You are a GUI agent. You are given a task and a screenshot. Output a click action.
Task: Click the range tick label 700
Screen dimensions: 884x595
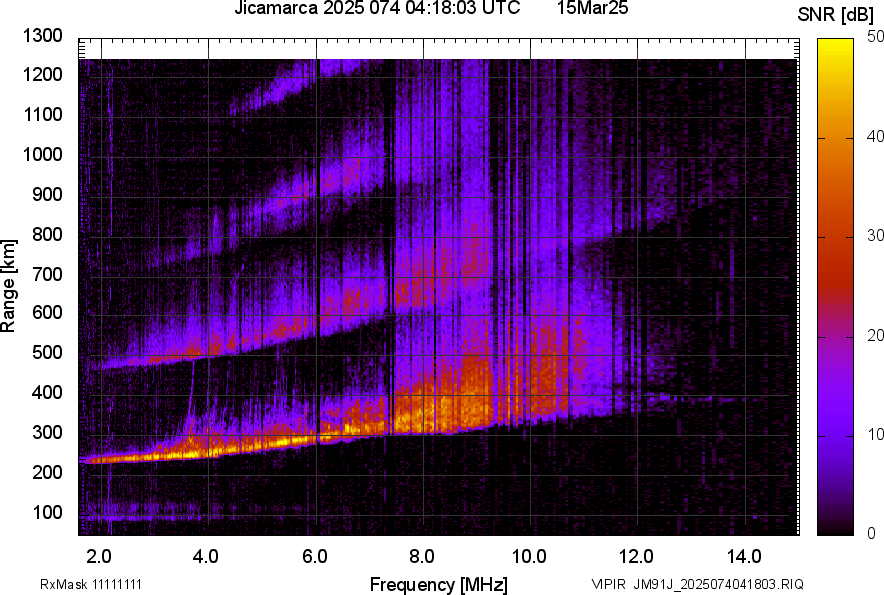47,274
